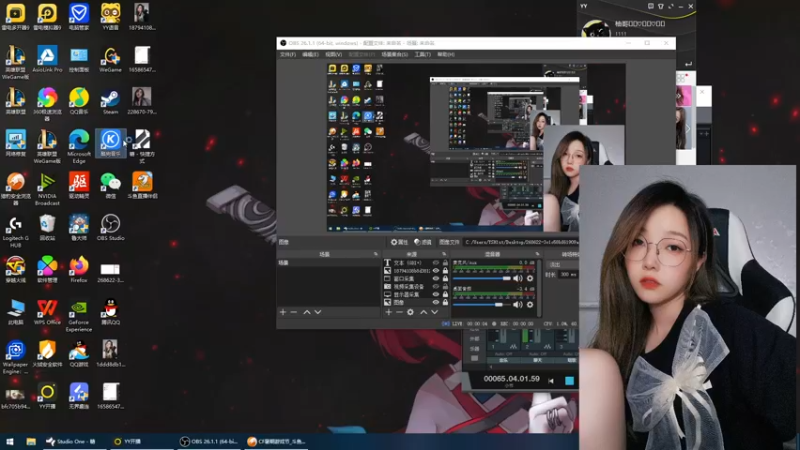800x450 pixels.
Task: Click the remove source minus icon in OBS
Action: click(x=399, y=312)
